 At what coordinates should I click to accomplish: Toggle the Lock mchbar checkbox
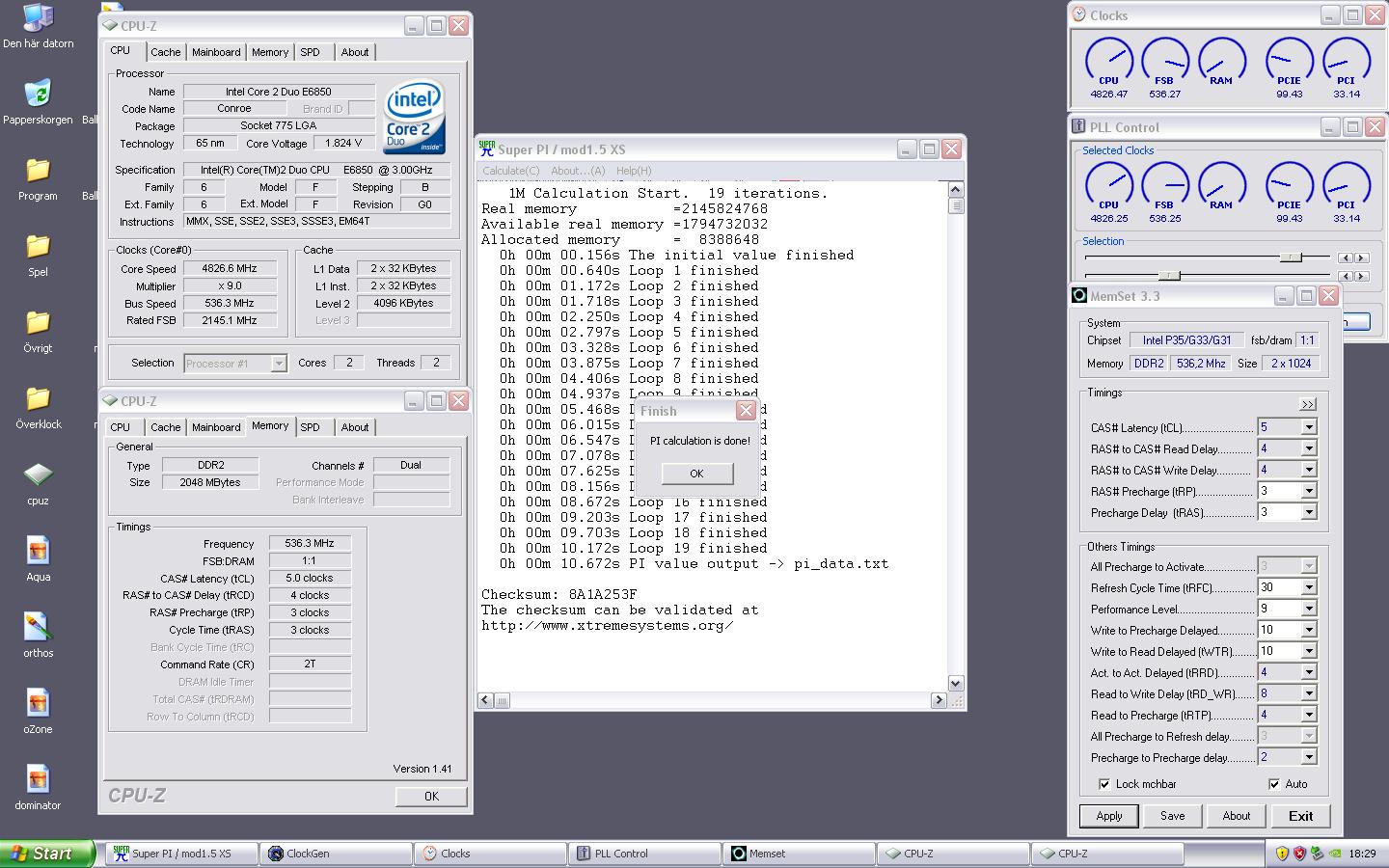(x=1104, y=784)
